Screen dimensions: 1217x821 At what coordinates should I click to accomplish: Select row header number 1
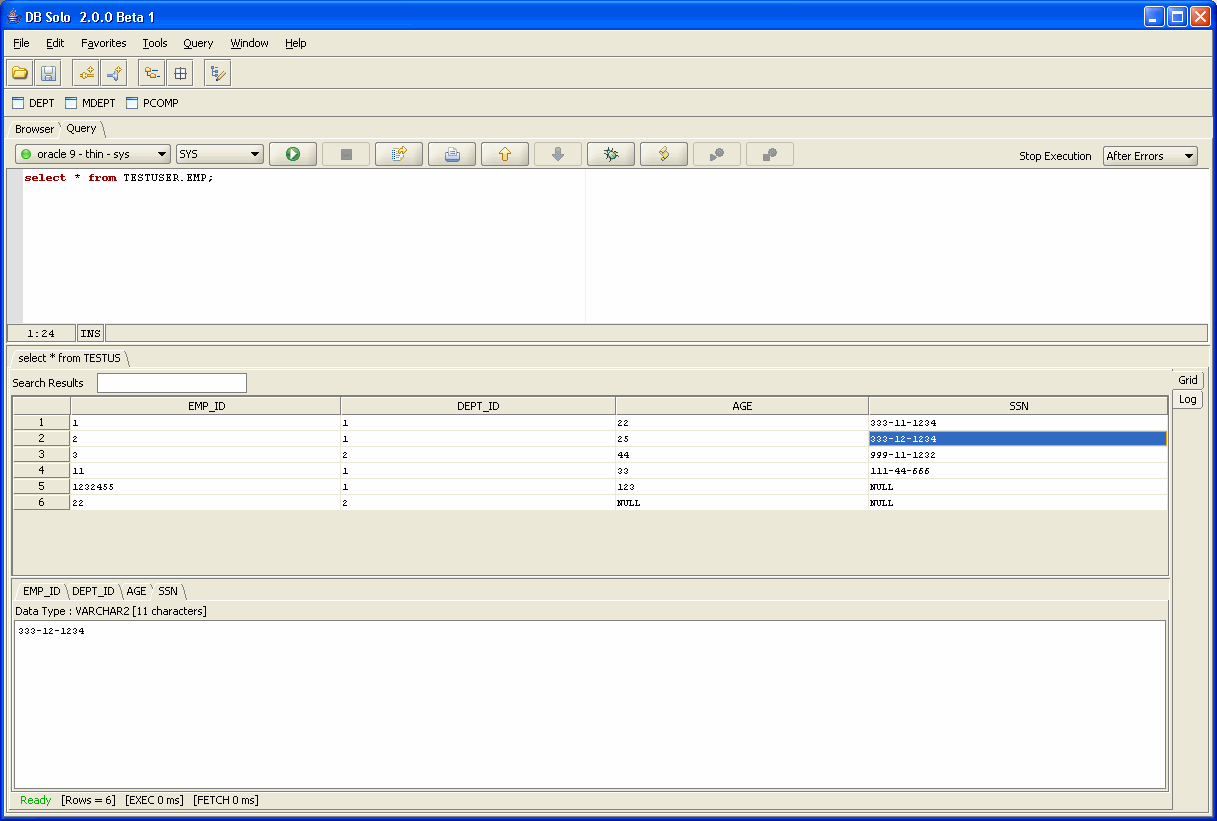tap(41, 423)
